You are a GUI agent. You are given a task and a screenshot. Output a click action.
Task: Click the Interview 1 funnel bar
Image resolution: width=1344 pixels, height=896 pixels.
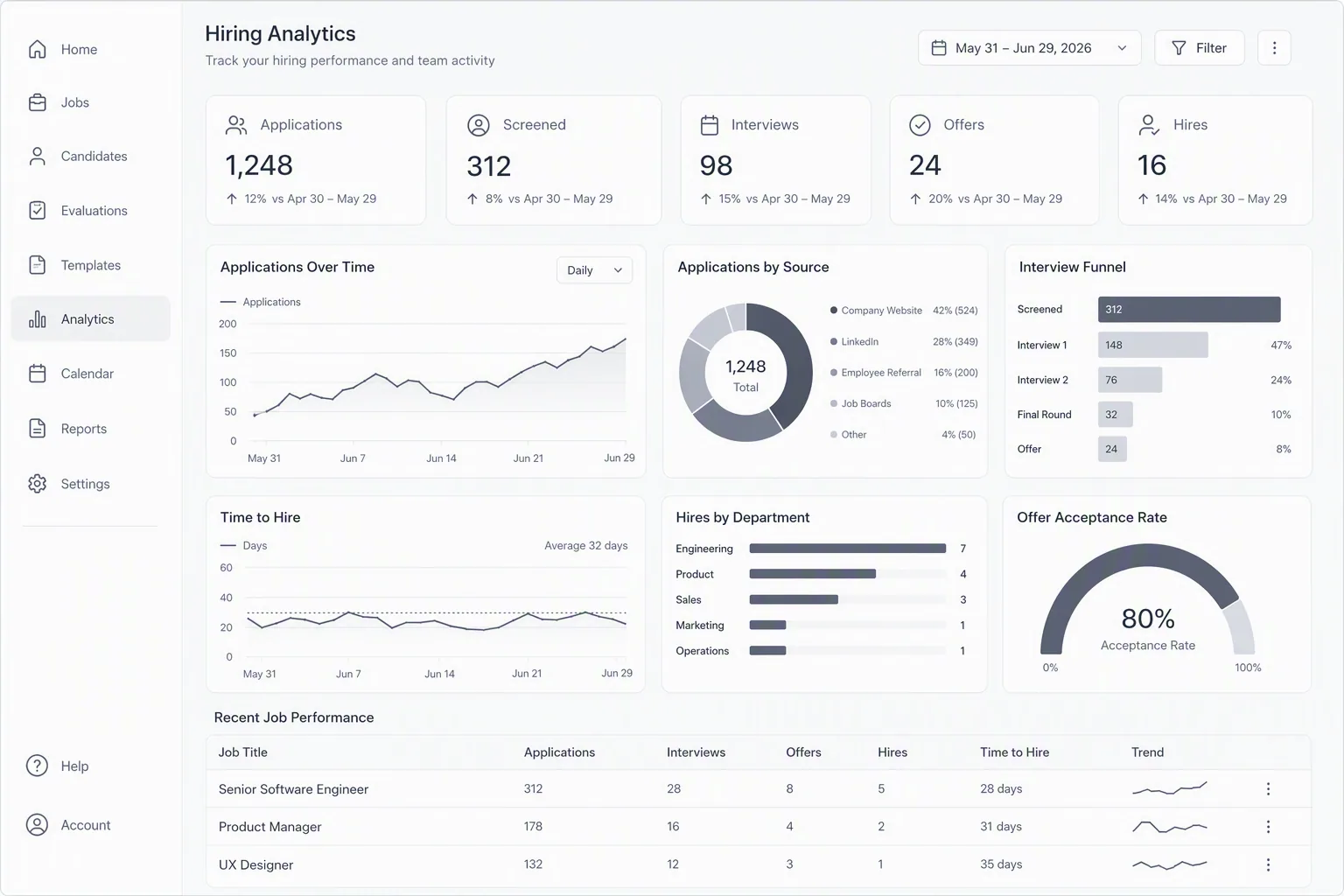click(x=1153, y=345)
